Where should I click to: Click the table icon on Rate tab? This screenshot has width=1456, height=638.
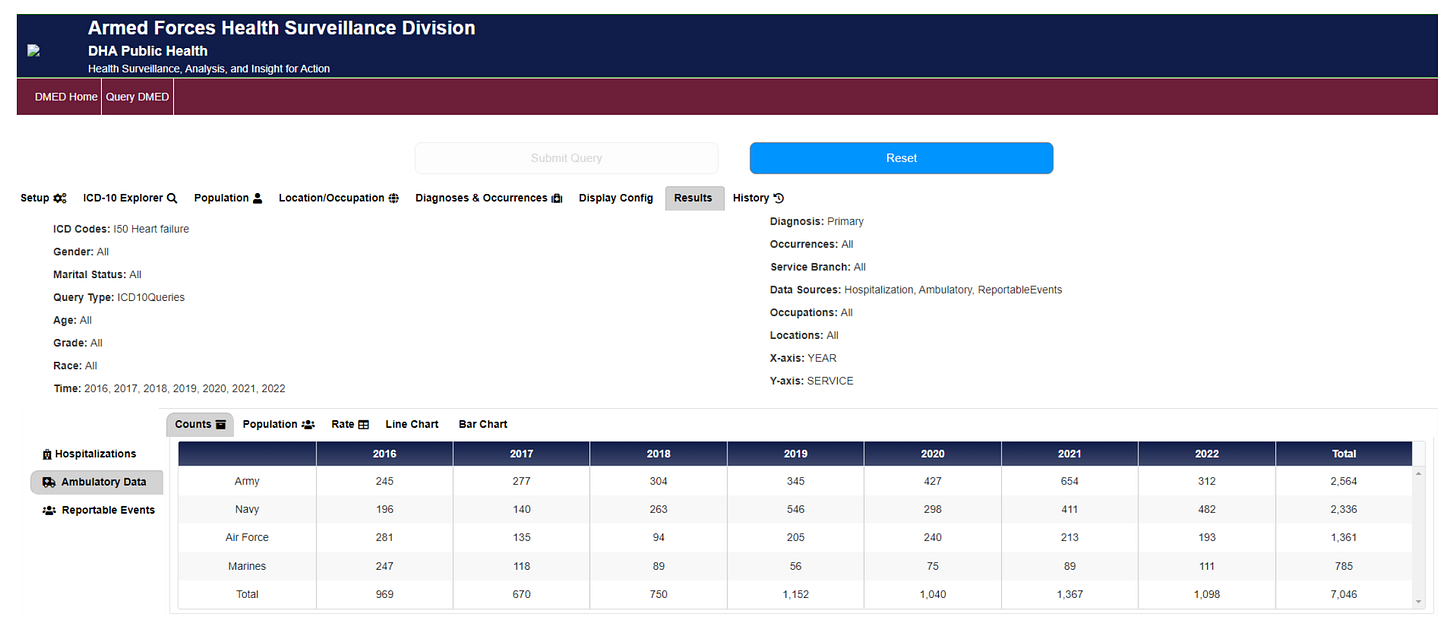coord(364,424)
